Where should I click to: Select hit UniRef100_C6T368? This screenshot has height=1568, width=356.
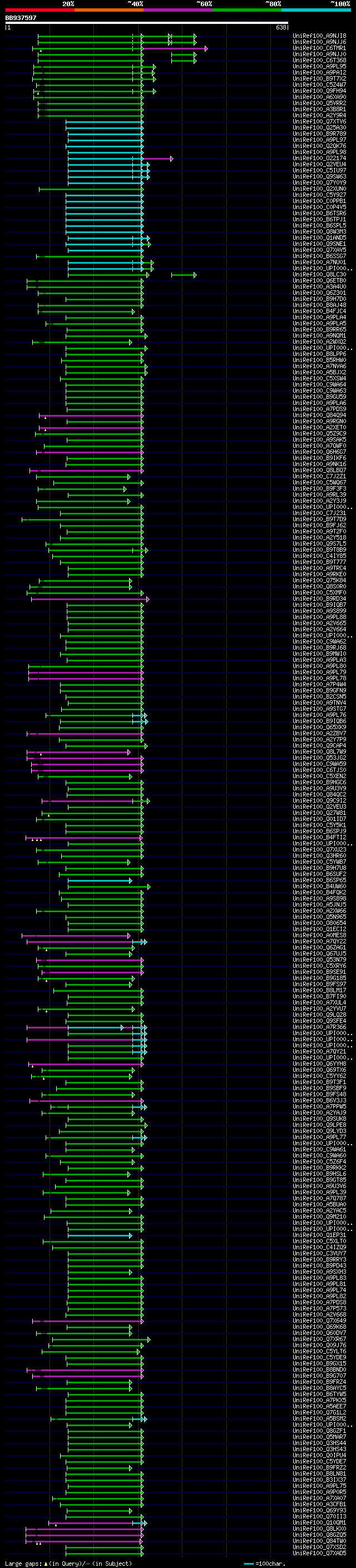tap(319, 60)
